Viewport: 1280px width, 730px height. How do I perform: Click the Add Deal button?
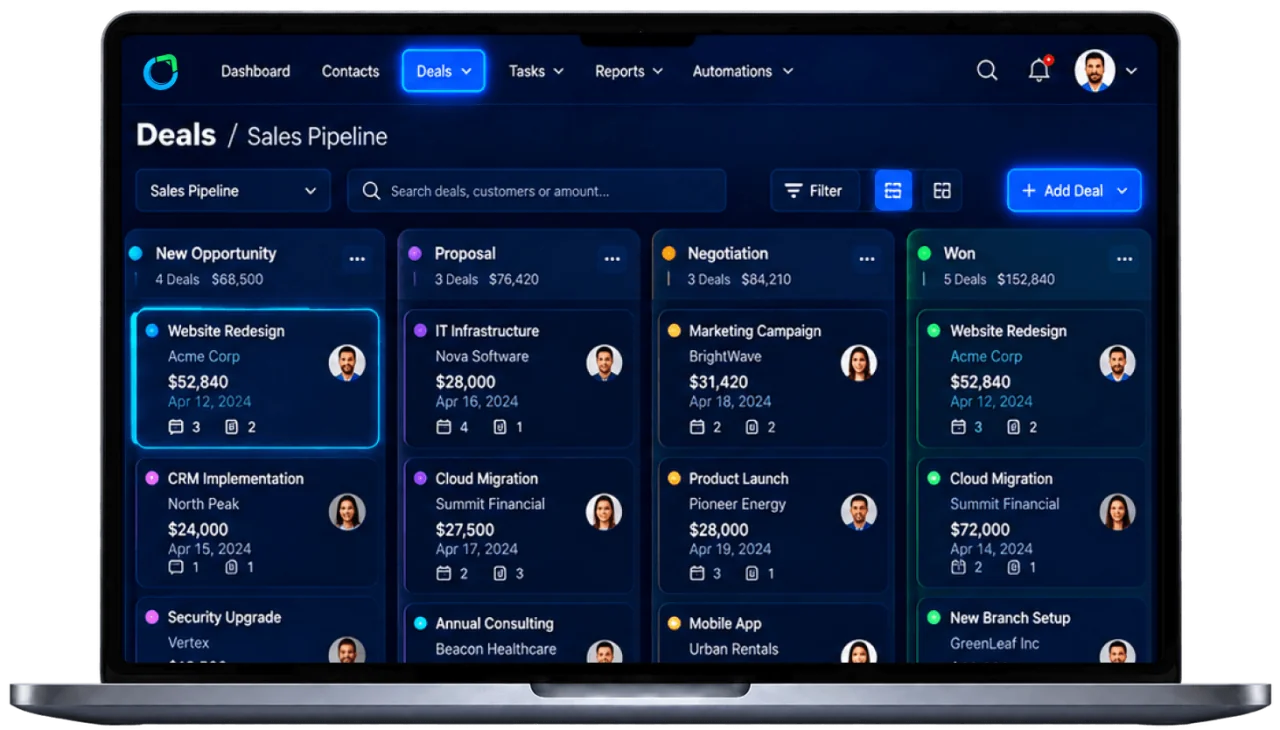[1074, 190]
